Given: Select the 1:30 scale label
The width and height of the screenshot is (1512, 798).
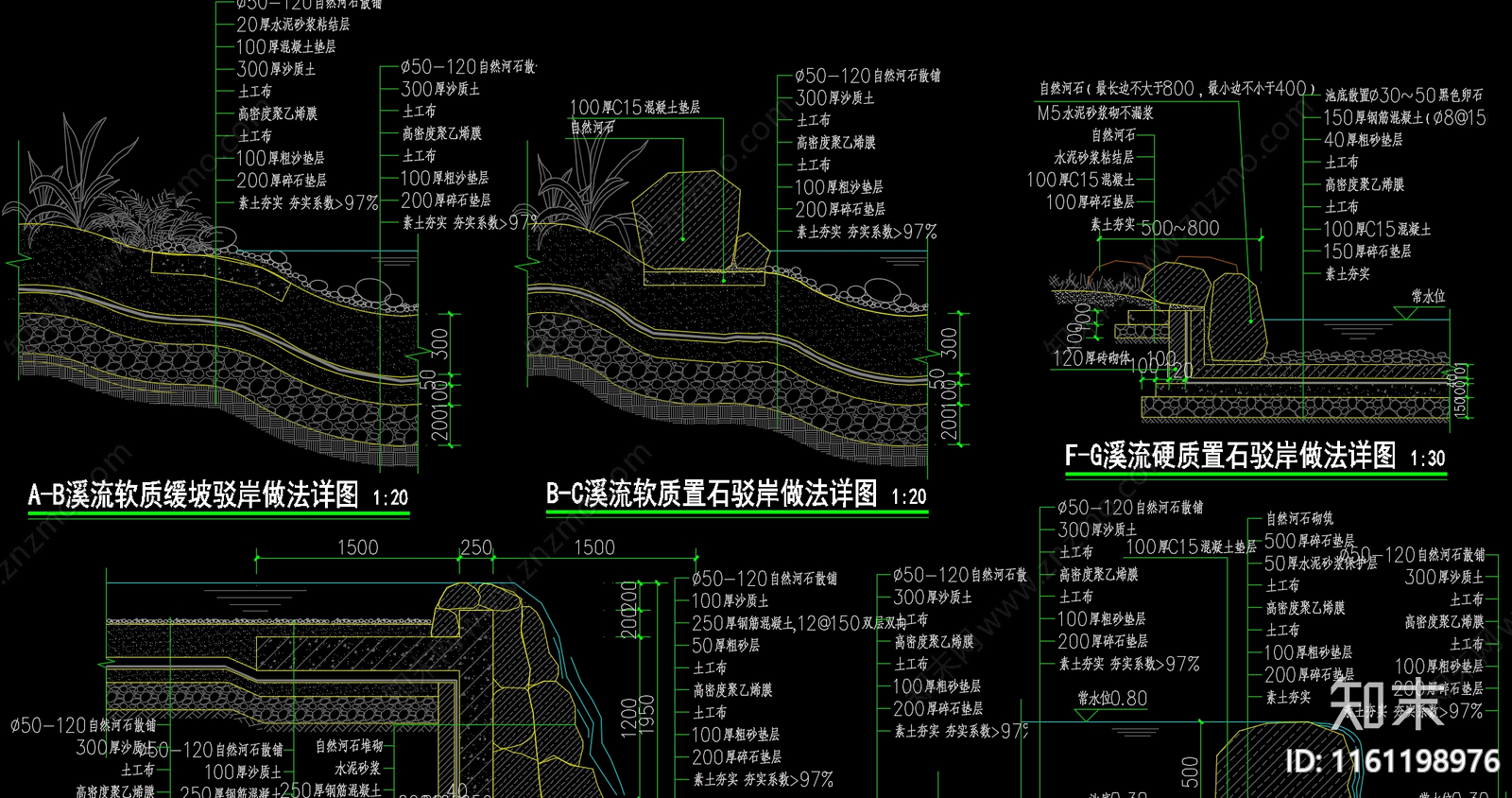Looking at the screenshot, I should coord(1428,459).
